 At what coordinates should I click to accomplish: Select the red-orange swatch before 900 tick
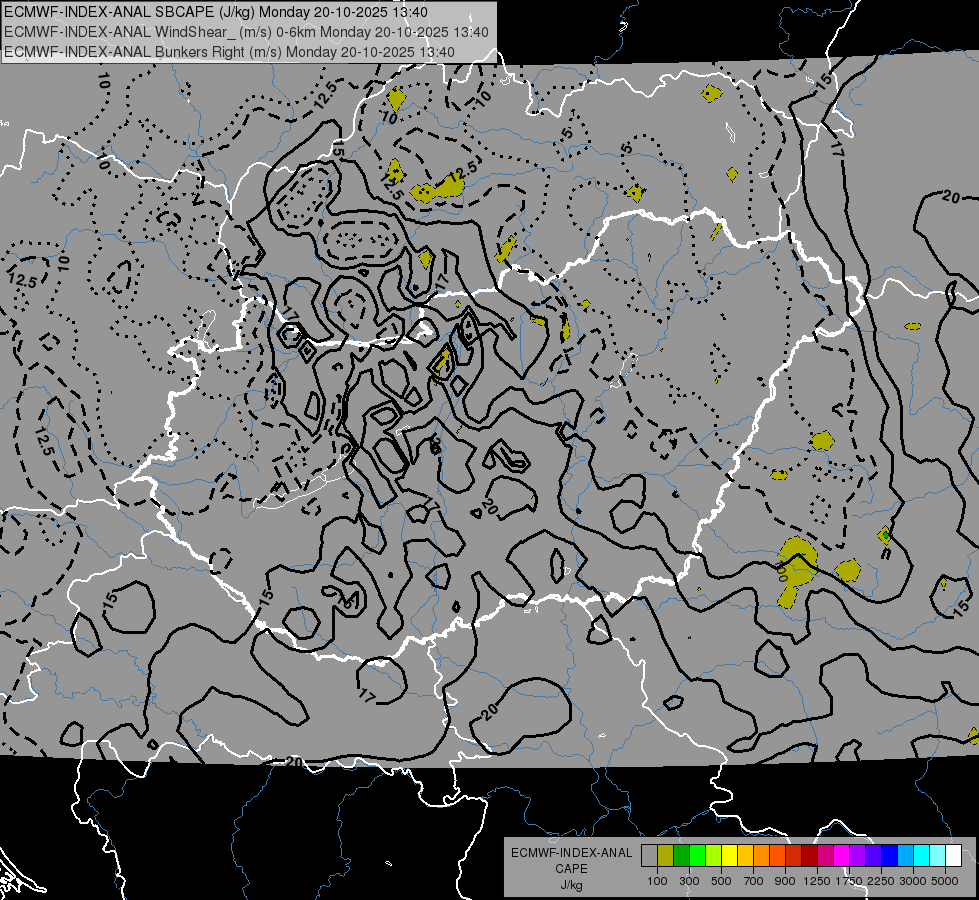pos(777,856)
